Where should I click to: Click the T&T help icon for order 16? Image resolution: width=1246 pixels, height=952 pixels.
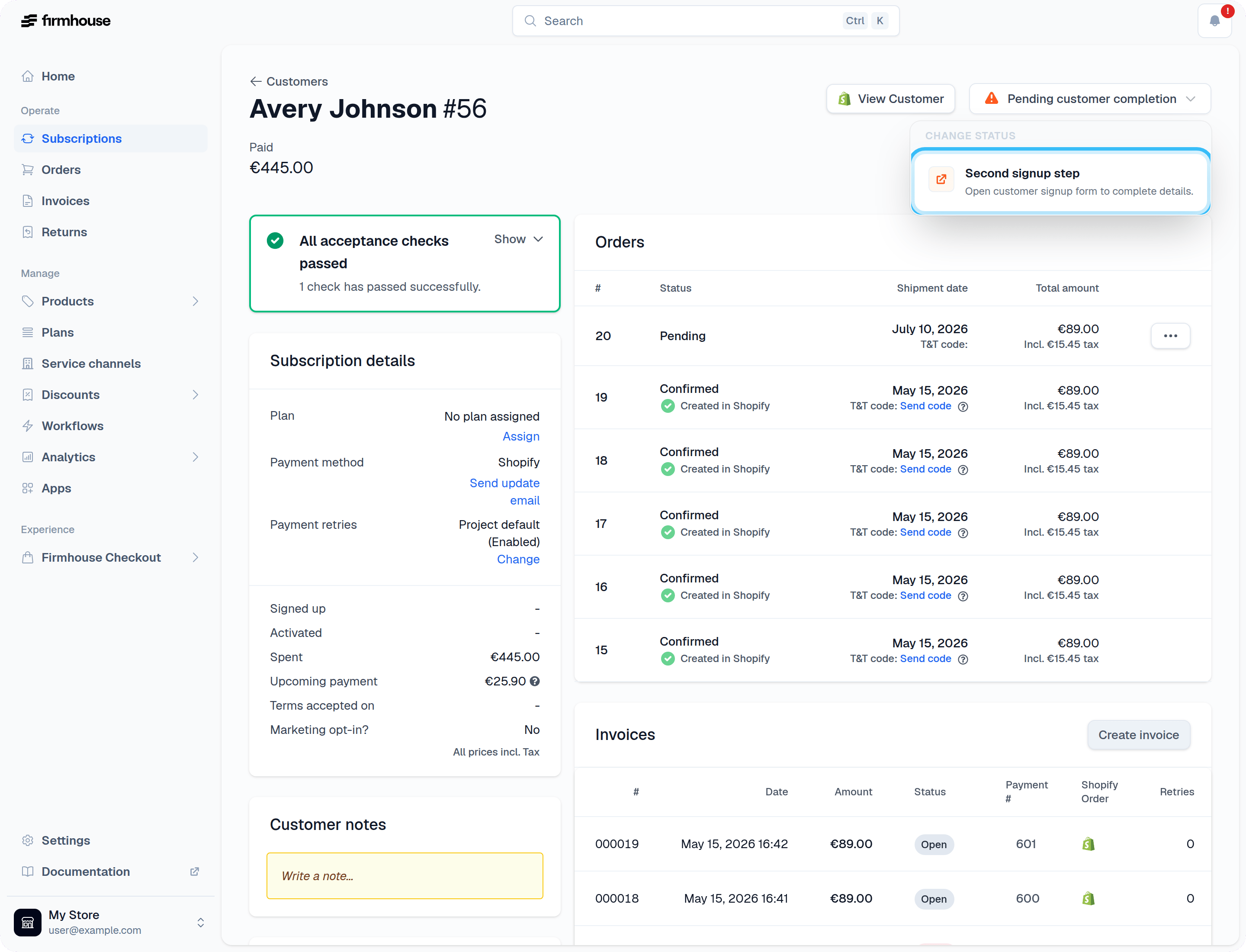point(963,596)
